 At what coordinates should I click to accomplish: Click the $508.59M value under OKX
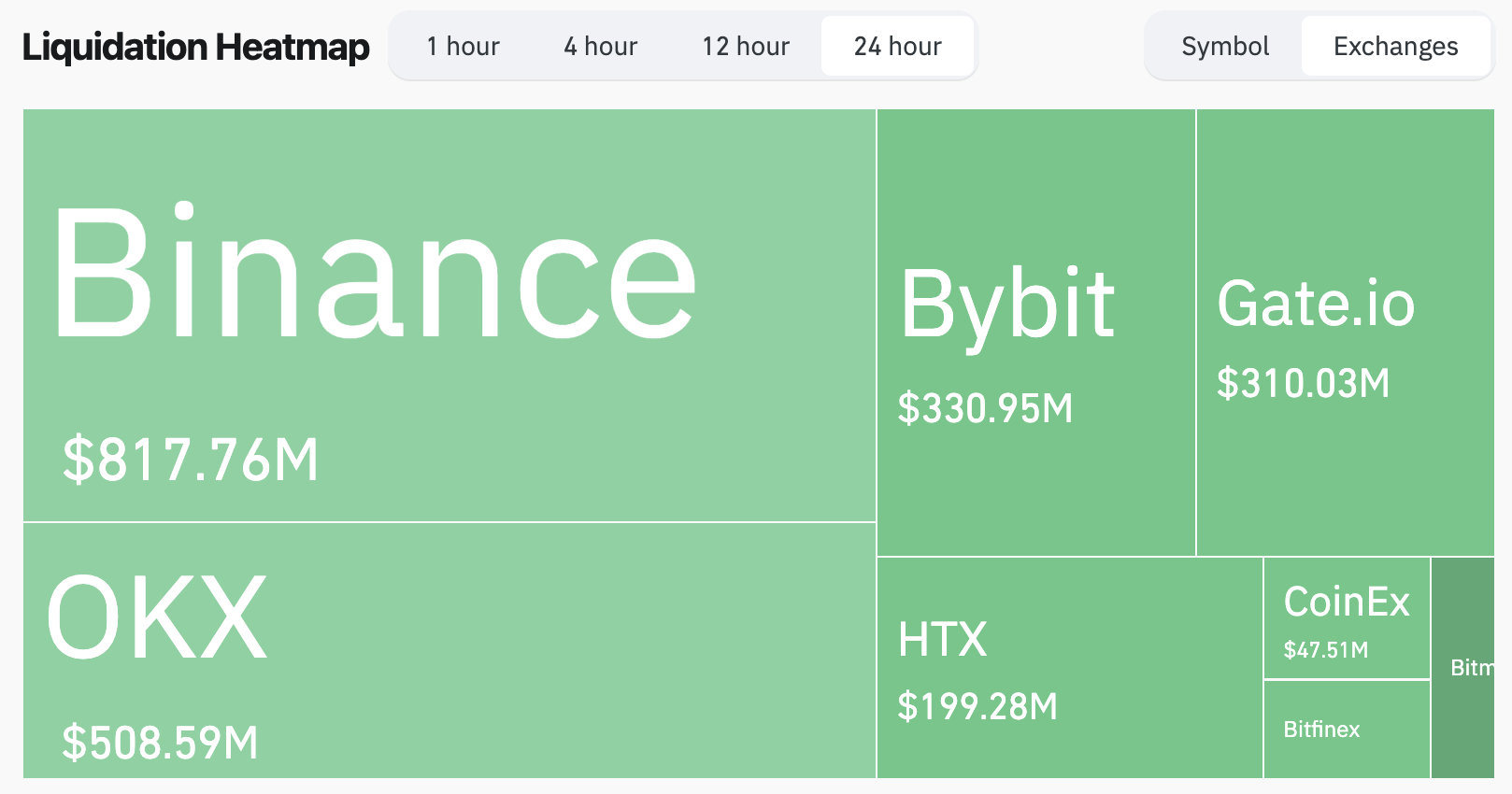[160, 743]
